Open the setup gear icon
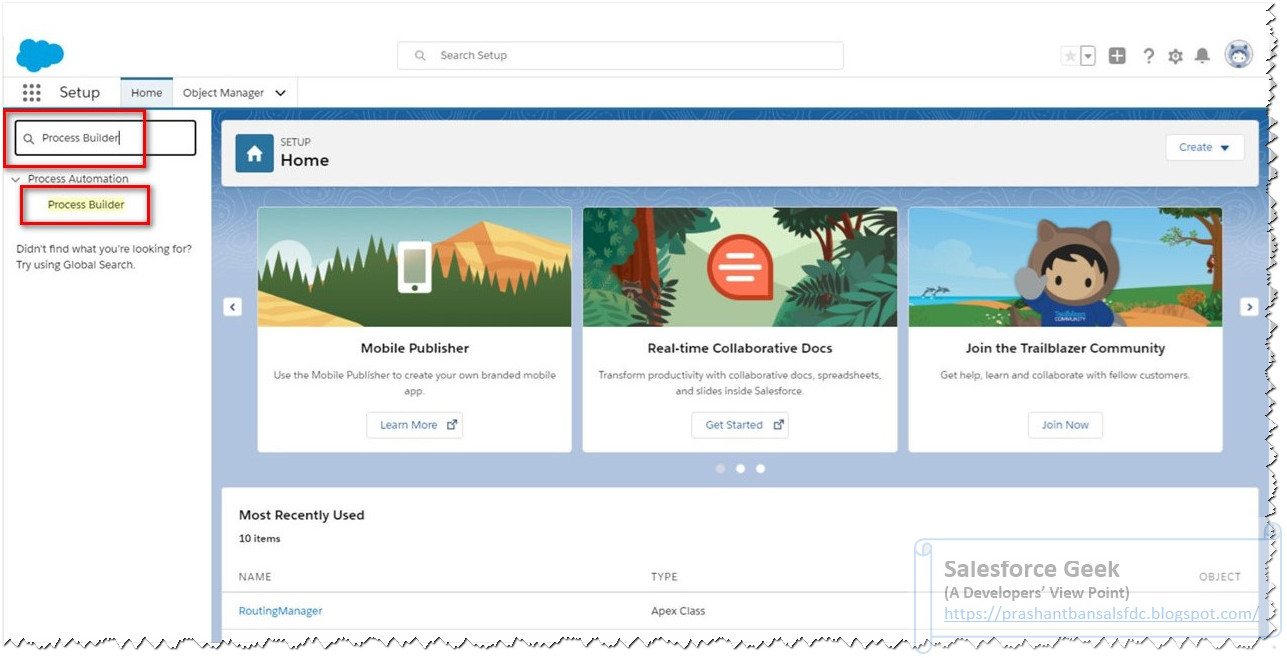 [x=1175, y=56]
